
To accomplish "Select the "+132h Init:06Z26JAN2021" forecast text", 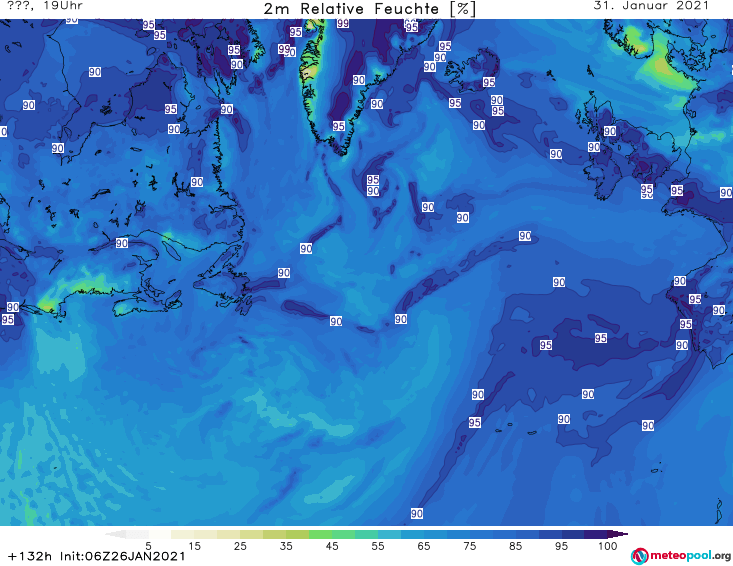I will [x=97, y=556].
